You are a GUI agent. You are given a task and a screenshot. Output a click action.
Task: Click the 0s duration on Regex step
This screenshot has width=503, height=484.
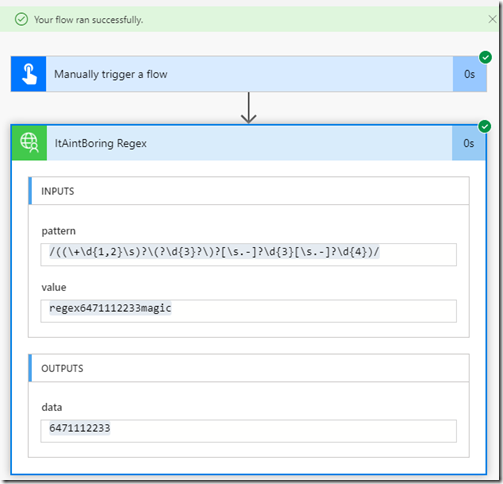coord(469,143)
